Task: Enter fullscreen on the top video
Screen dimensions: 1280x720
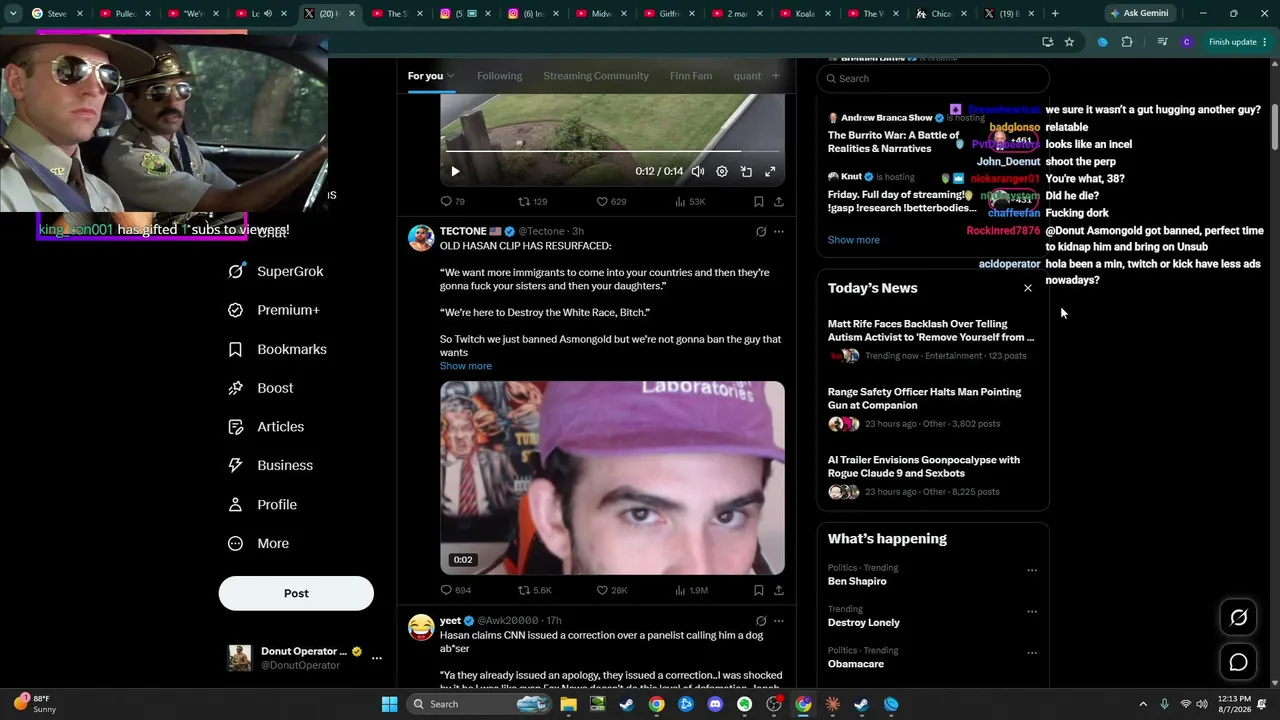Action: pos(770,172)
